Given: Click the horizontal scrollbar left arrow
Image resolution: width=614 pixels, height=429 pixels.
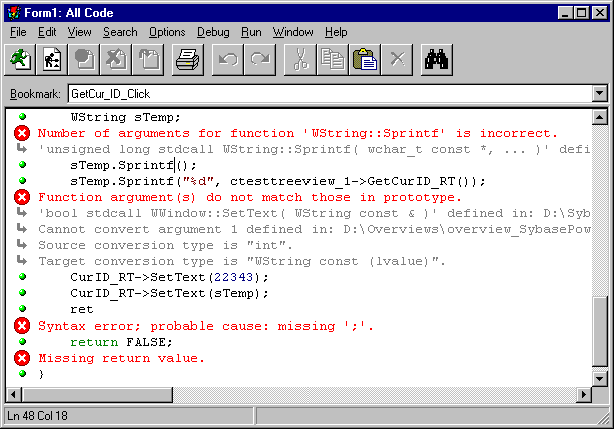Looking at the screenshot, I should (x=14, y=394).
